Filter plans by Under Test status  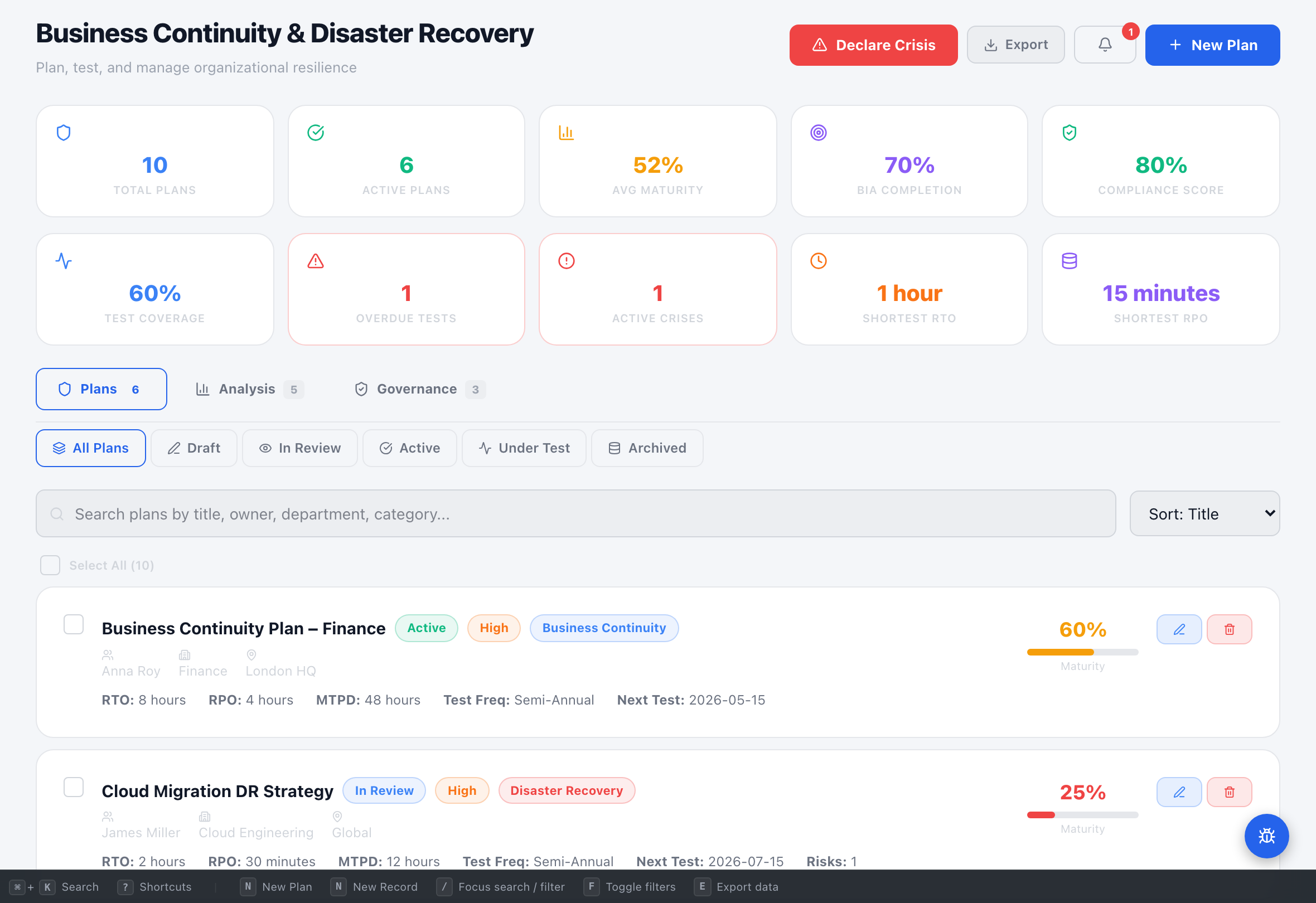pyautogui.click(x=524, y=448)
